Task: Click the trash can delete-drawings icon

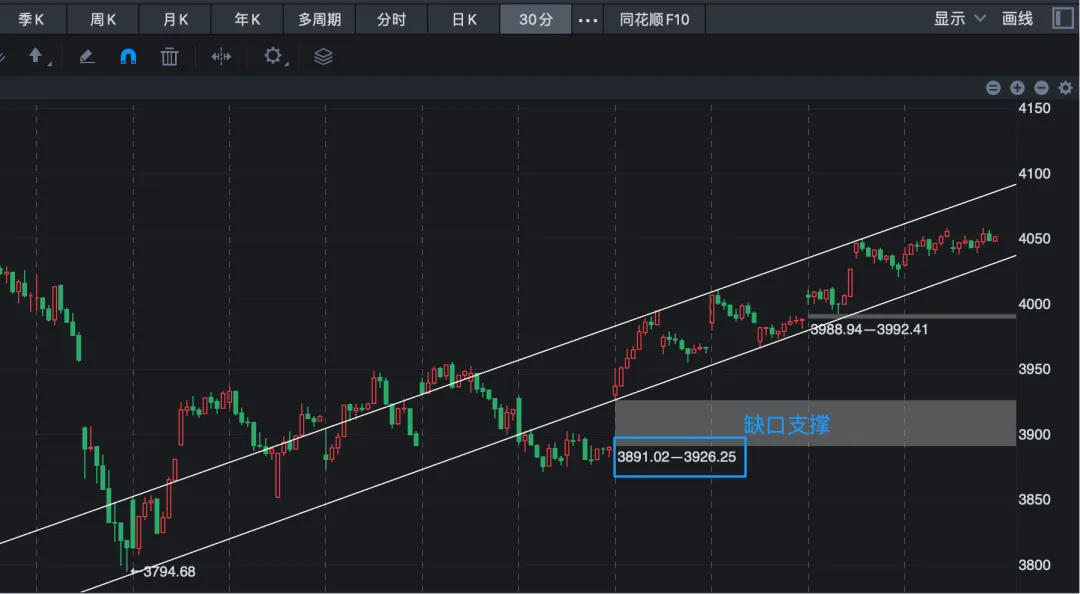Action: [x=170, y=57]
